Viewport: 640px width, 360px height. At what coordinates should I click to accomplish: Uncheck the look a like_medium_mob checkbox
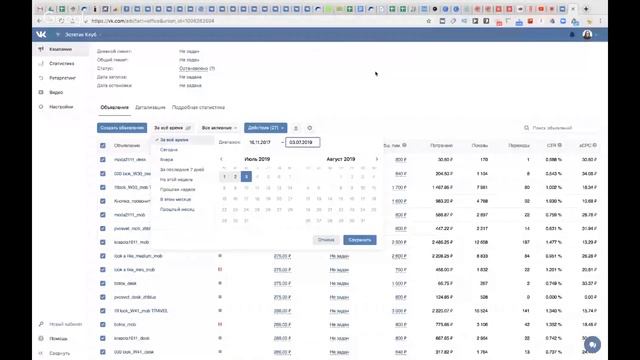(x=103, y=256)
